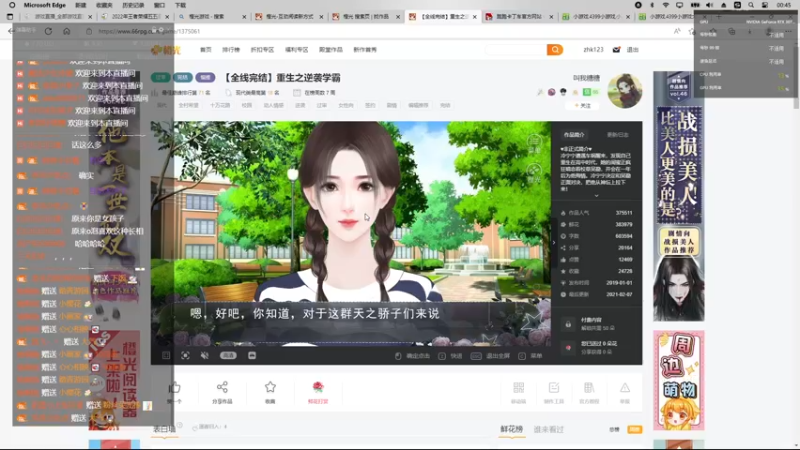Click the orange site search button
The width and height of the screenshot is (800, 450).
[555, 49]
